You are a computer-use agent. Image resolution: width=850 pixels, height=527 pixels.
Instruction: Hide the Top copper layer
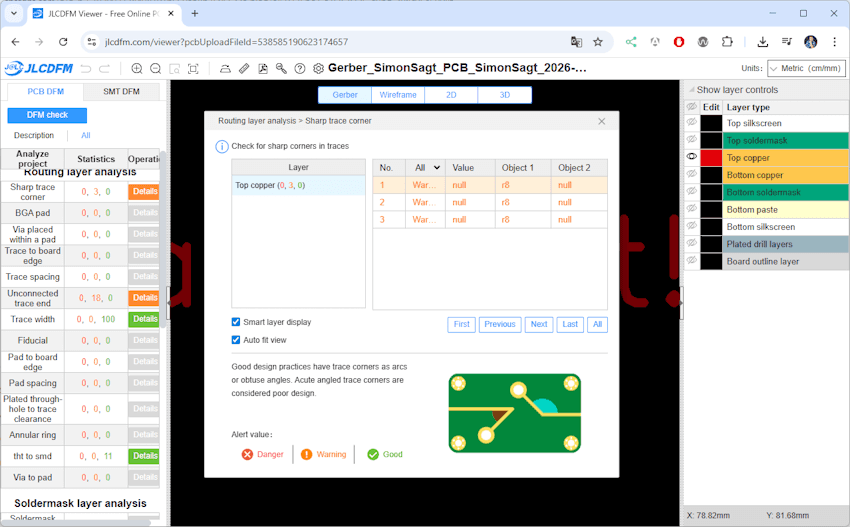pos(692,157)
